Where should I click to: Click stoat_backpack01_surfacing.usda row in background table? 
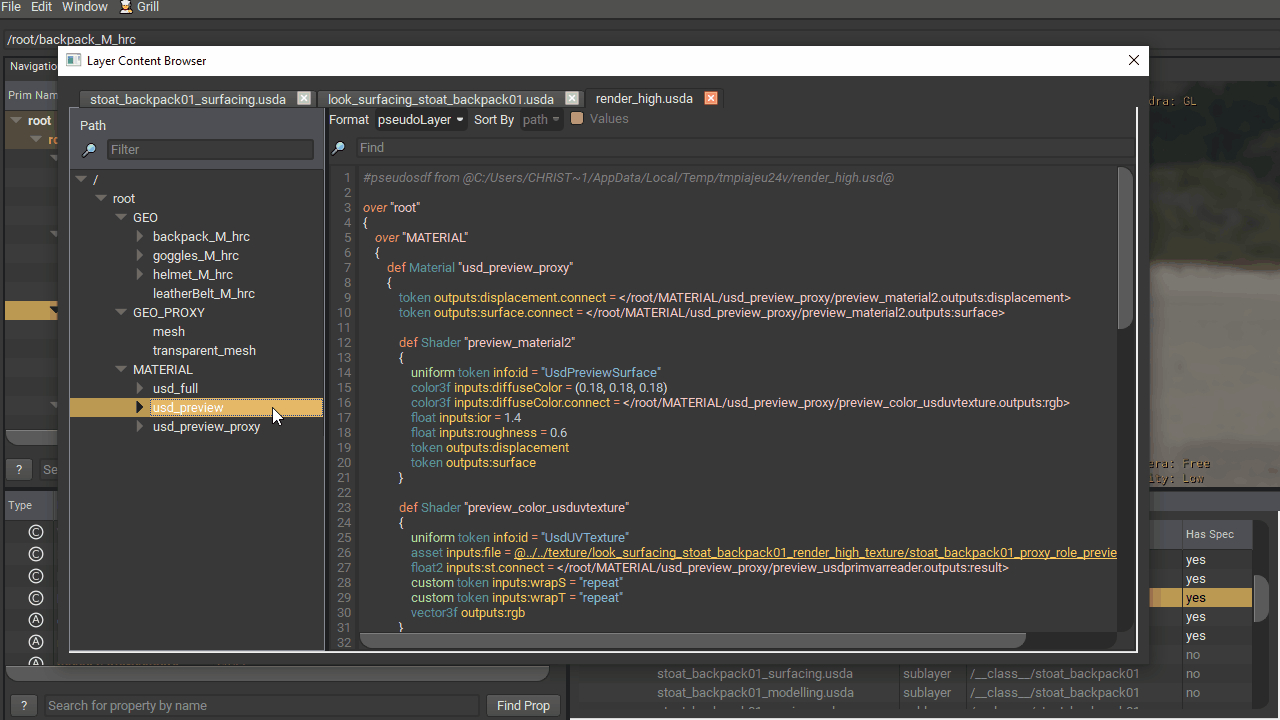[x=755, y=674]
